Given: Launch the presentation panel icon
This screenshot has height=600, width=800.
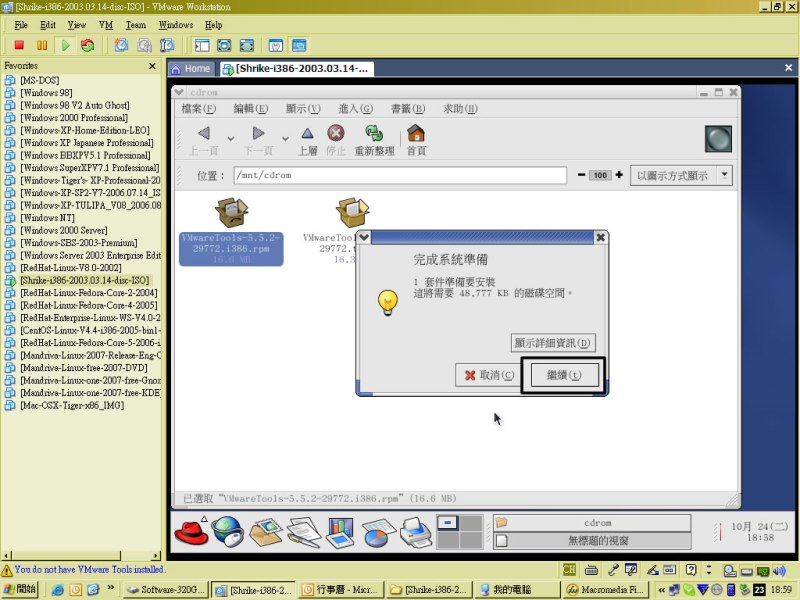Looking at the screenshot, I should pyautogui.click(x=340, y=532).
